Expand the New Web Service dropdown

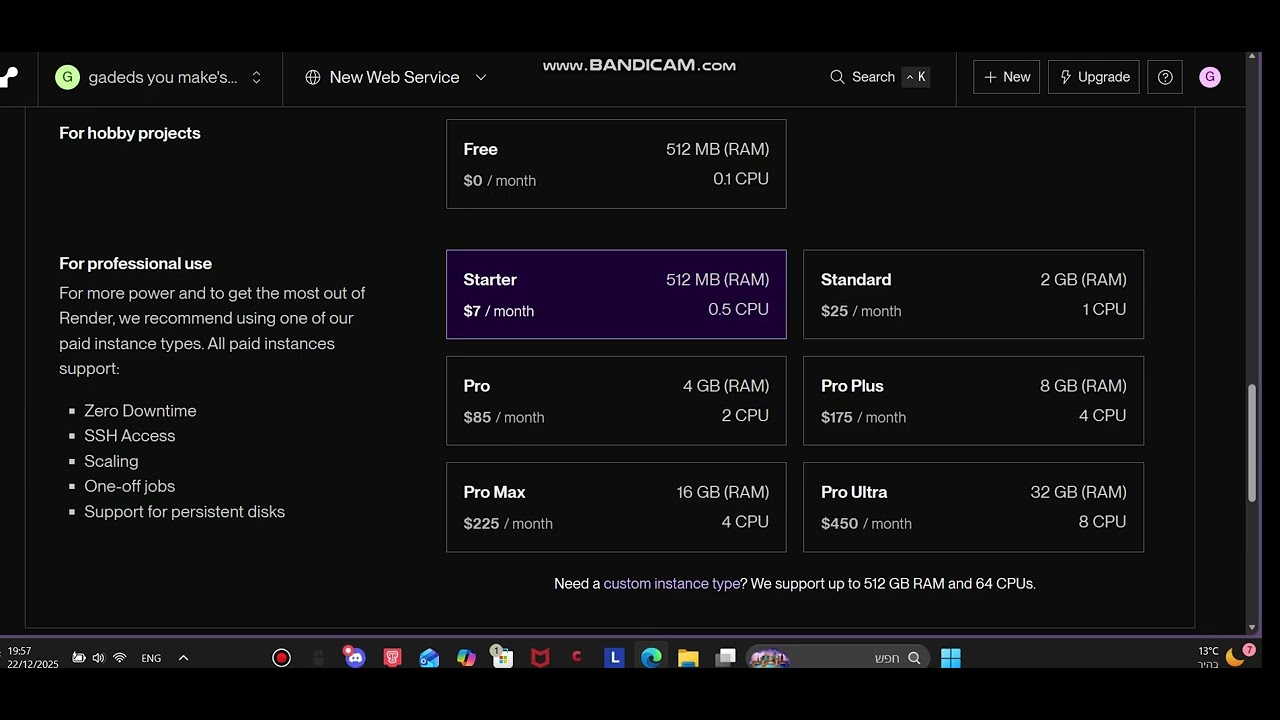pyautogui.click(x=480, y=77)
